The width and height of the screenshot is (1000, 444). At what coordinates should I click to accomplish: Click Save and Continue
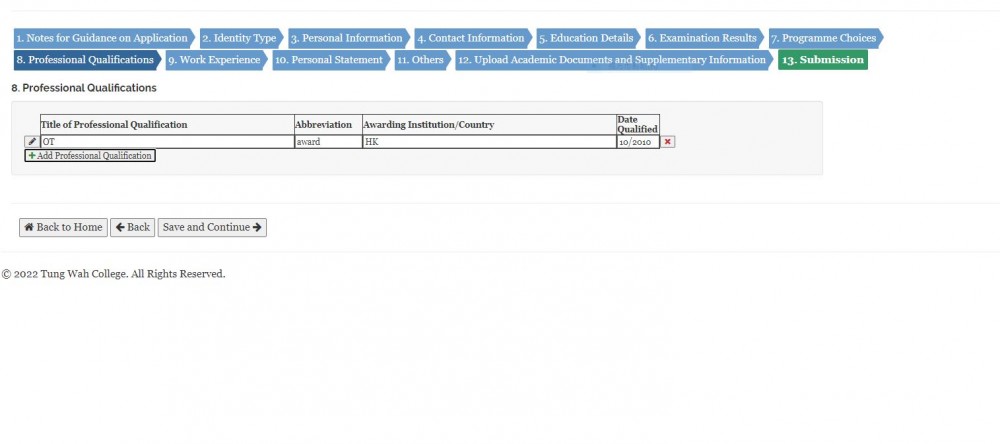coord(212,227)
